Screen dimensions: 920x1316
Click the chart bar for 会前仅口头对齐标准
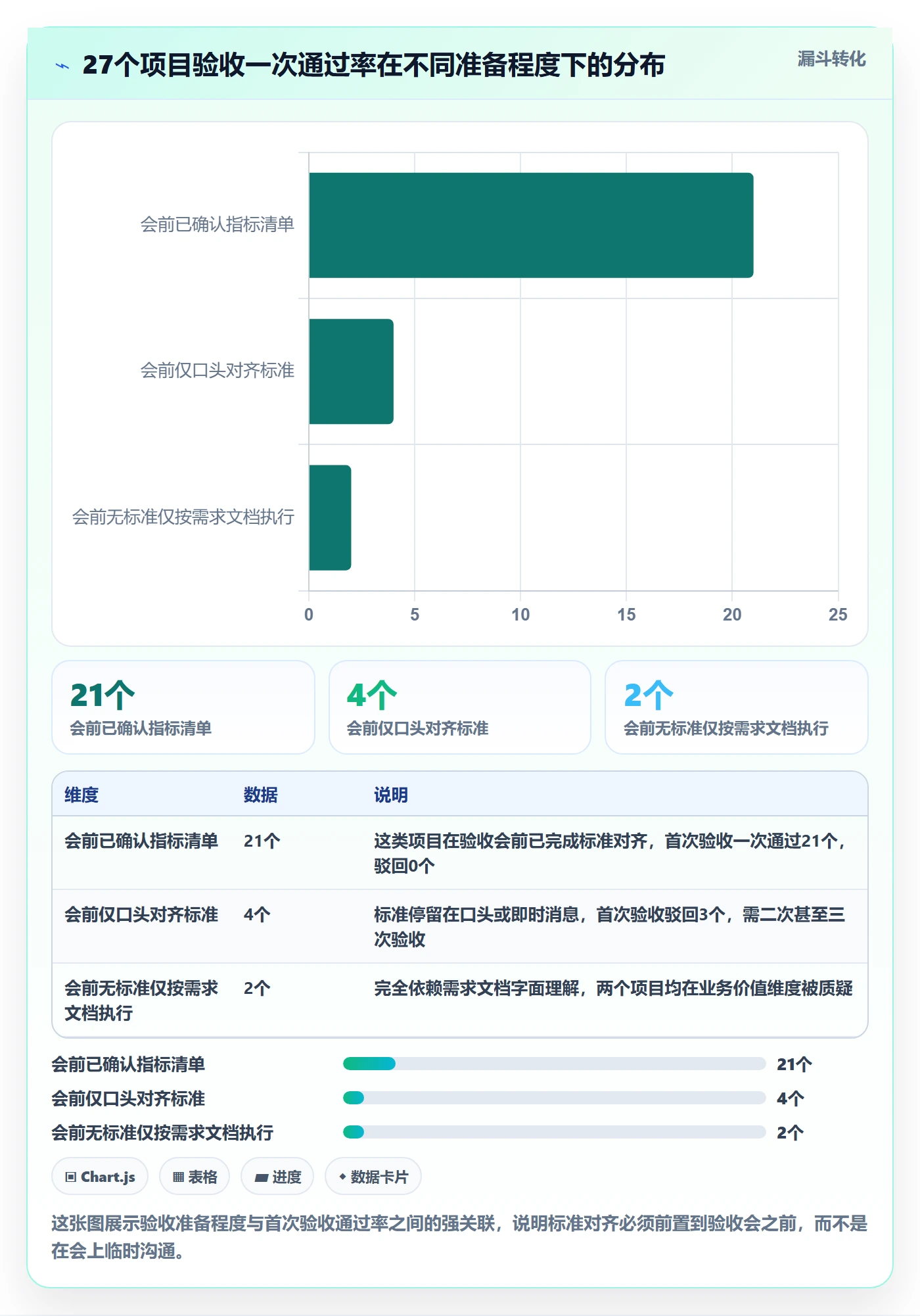351,371
